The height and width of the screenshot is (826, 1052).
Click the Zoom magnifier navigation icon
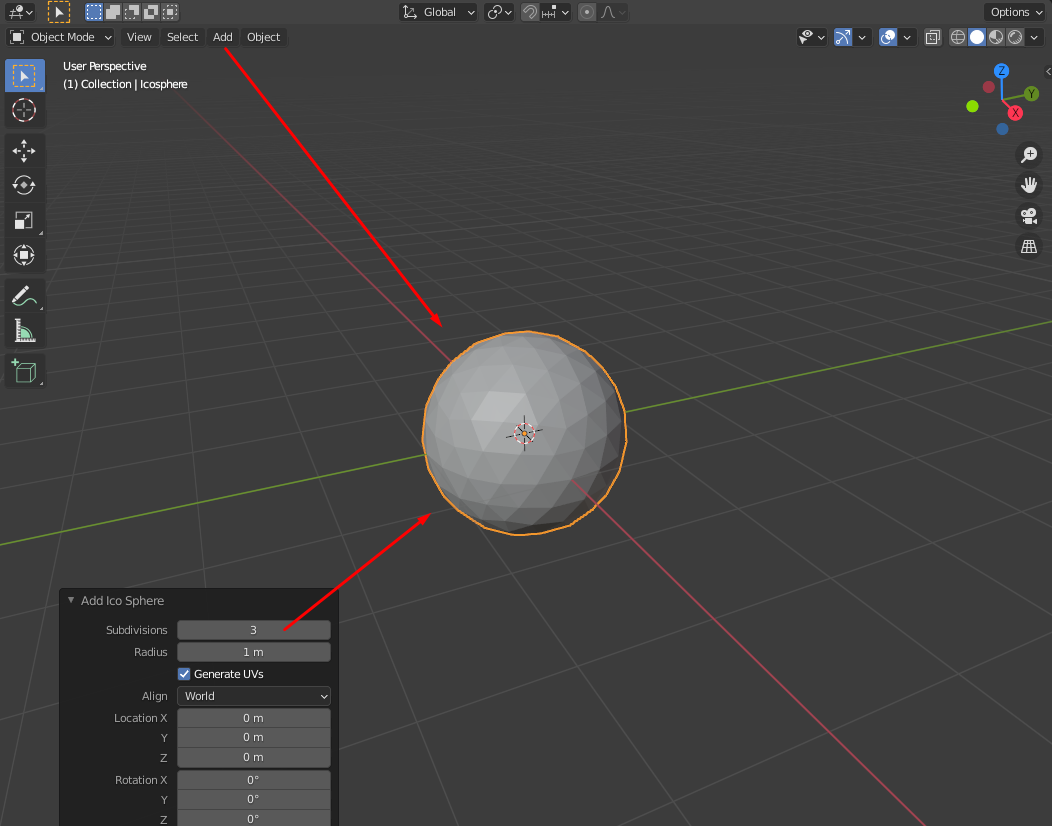click(x=1029, y=154)
